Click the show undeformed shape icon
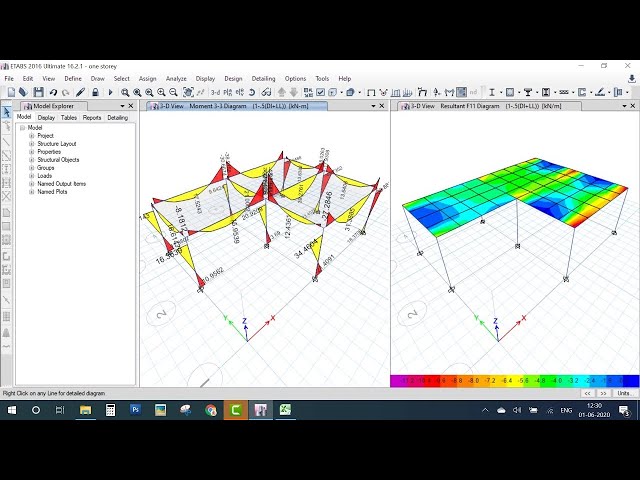 click(x=371, y=93)
